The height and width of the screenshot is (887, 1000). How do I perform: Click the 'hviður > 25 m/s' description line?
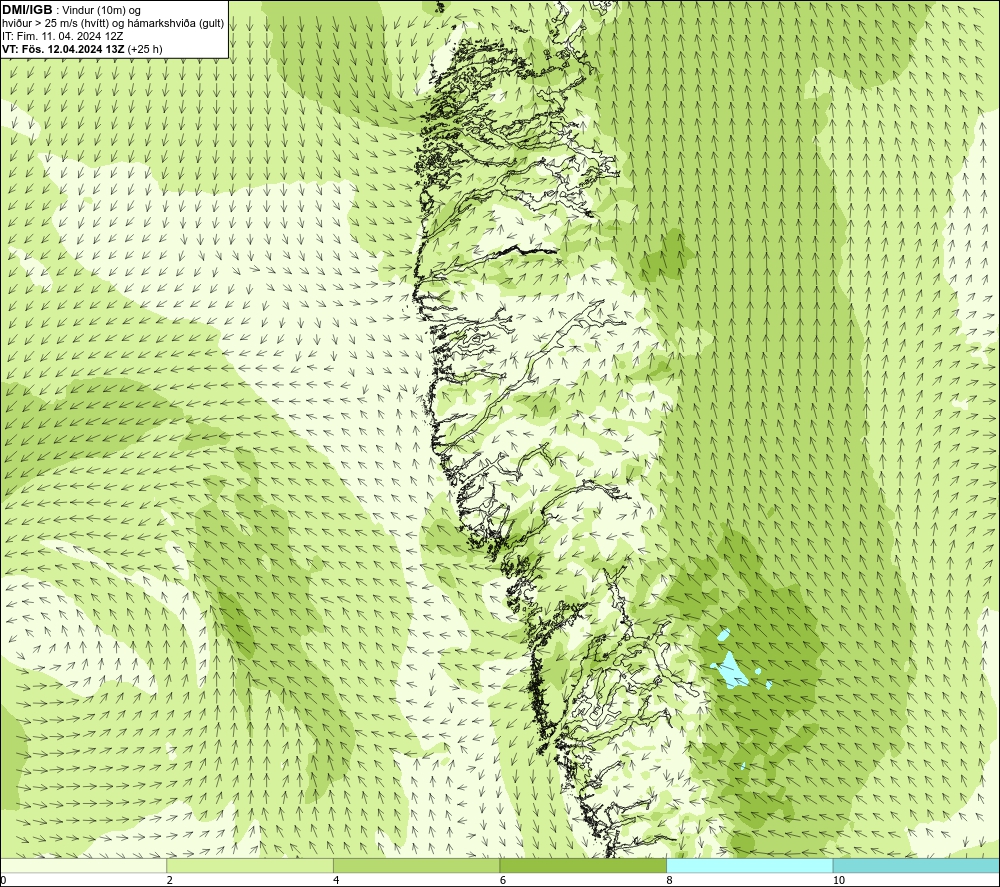coord(113,24)
